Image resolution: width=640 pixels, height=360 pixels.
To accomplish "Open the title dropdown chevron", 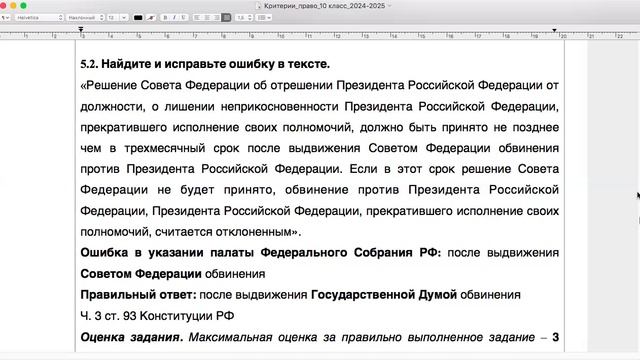I will (389, 6).
